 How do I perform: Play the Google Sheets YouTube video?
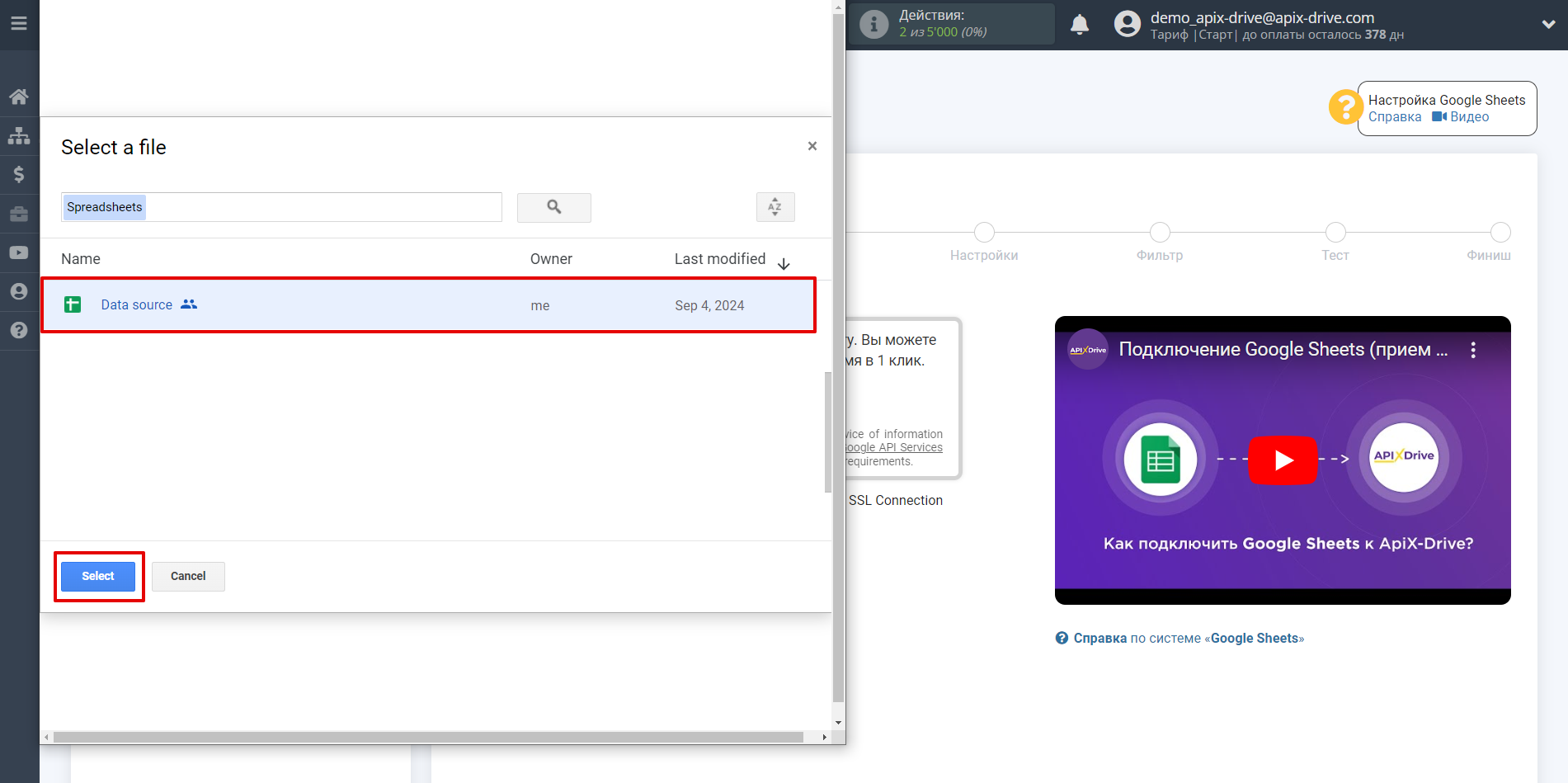click(1283, 460)
